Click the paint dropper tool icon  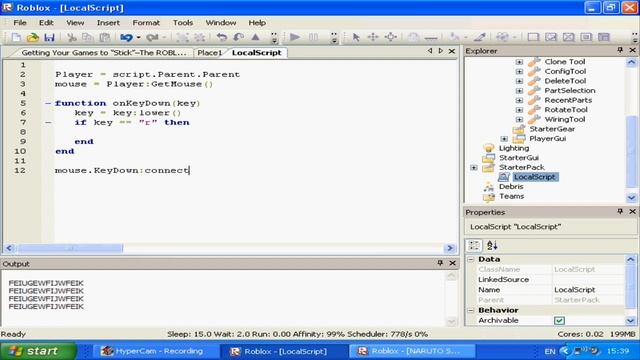coord(480,38)
